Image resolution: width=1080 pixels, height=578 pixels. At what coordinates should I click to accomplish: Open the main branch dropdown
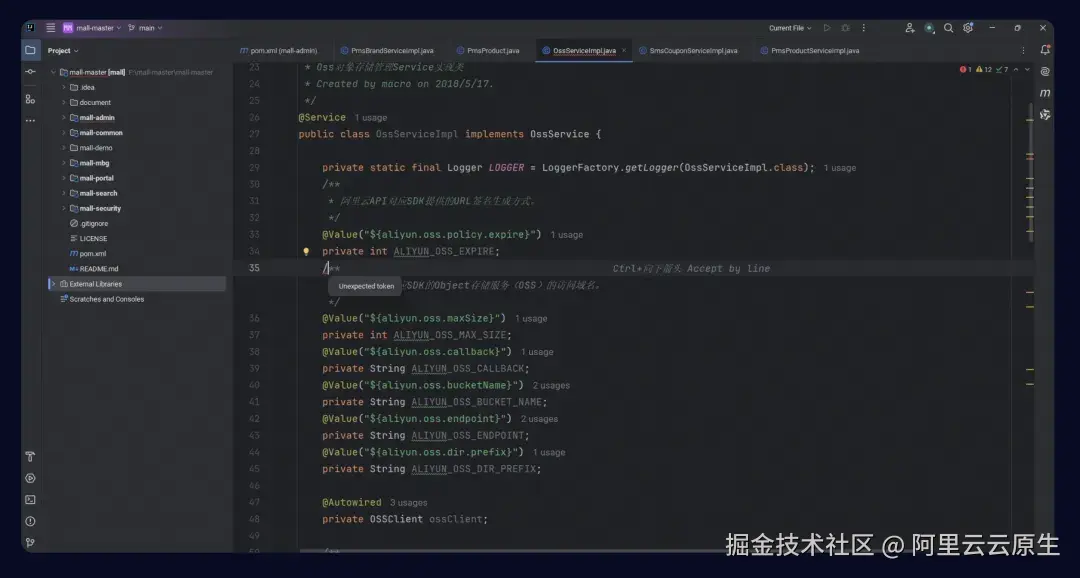[147, 27]
